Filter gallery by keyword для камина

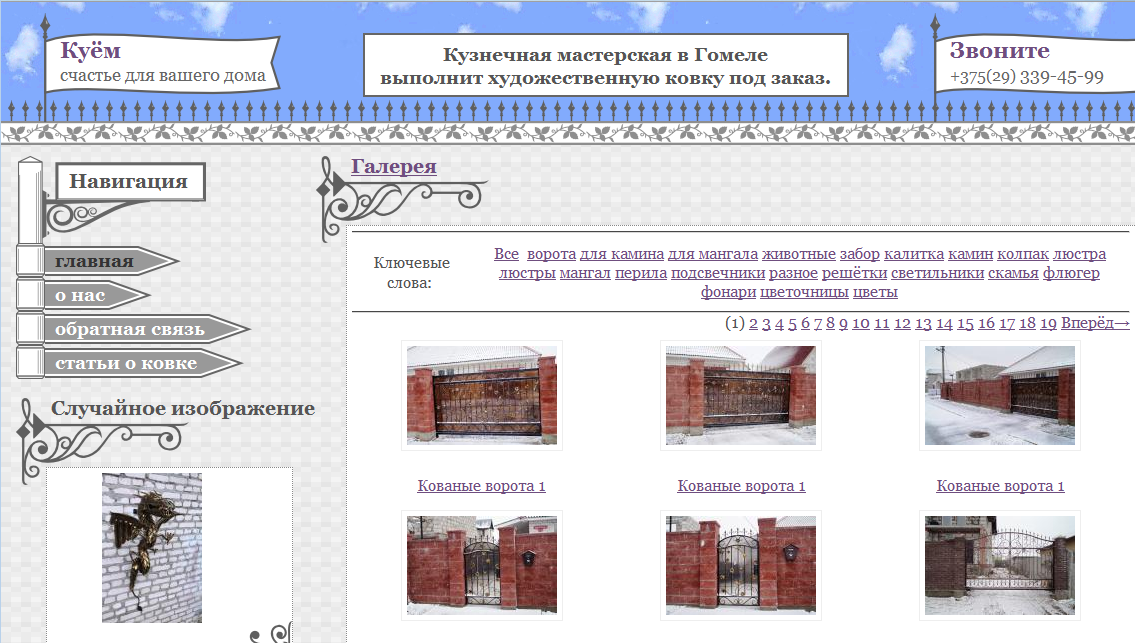pos(622,254)
